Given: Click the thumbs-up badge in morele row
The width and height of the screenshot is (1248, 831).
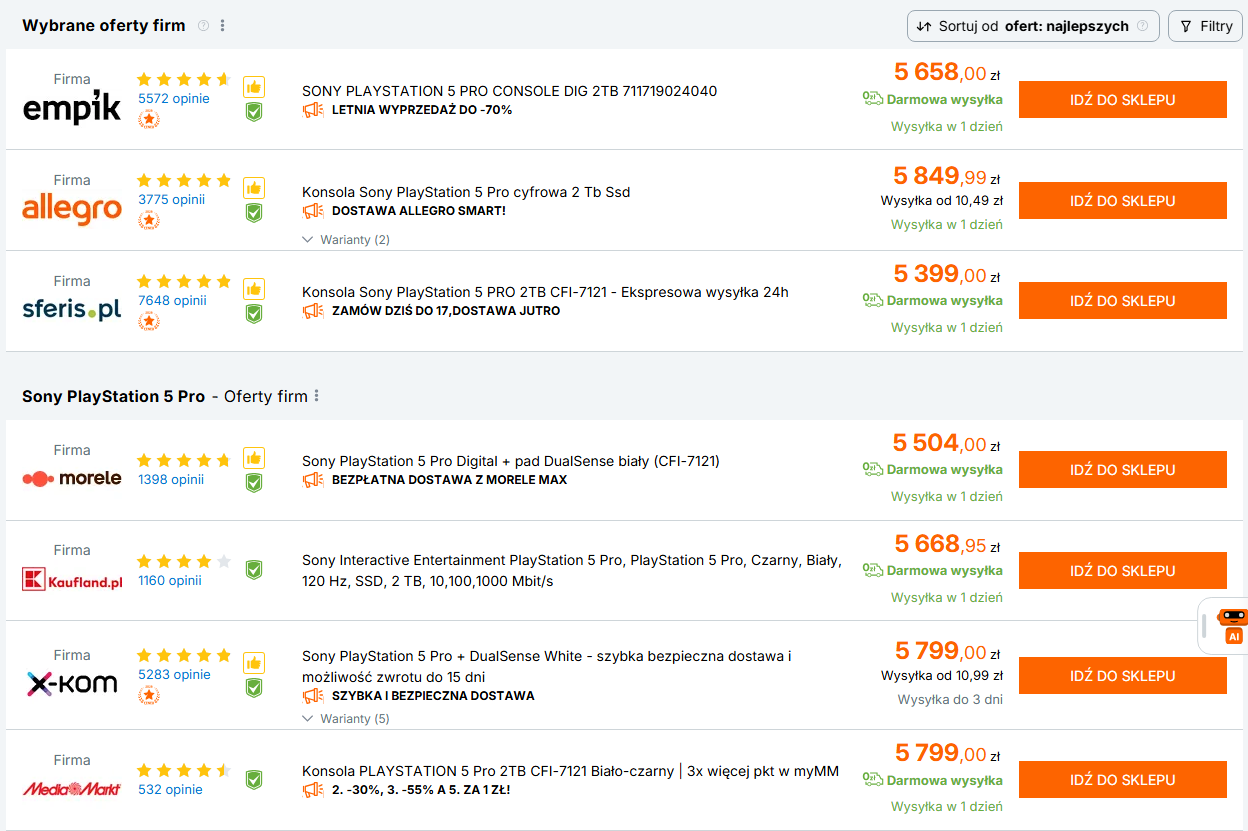Looking at the screenshot, I should [x=254, y=458].
